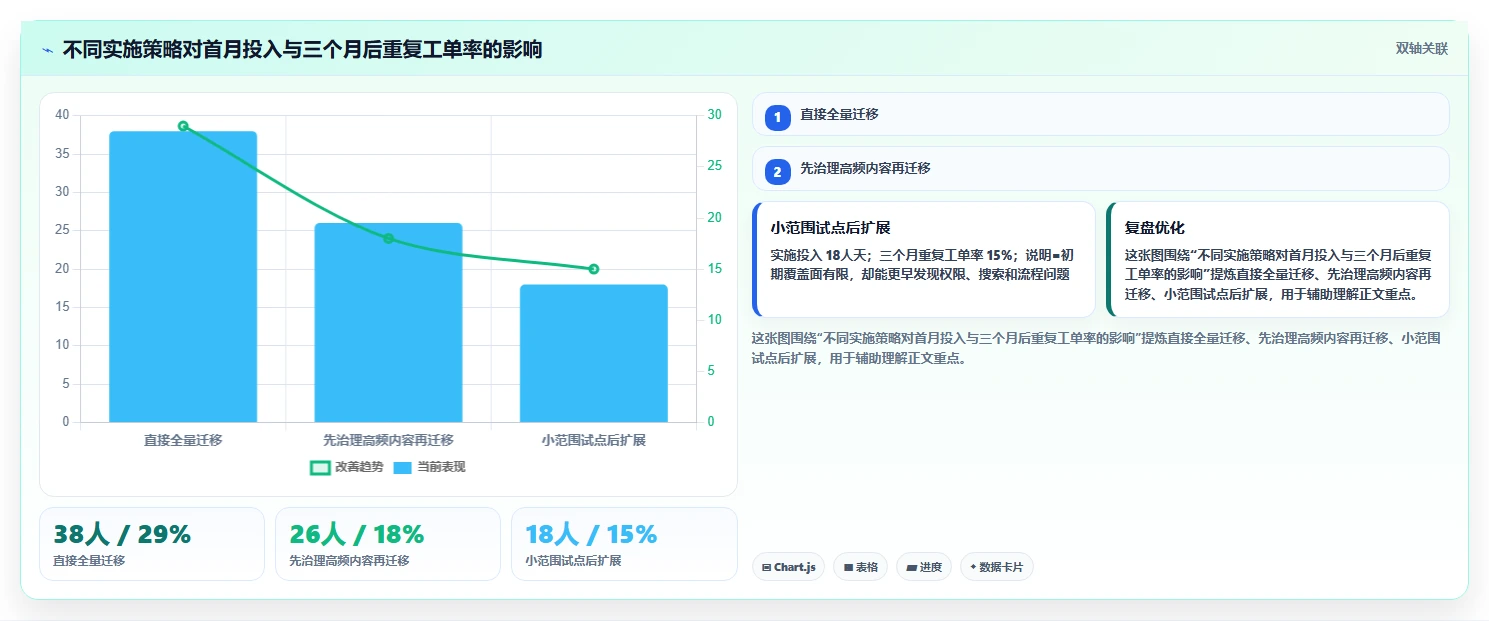Toggle the 改善趋势 legend entry

point(347,467)
